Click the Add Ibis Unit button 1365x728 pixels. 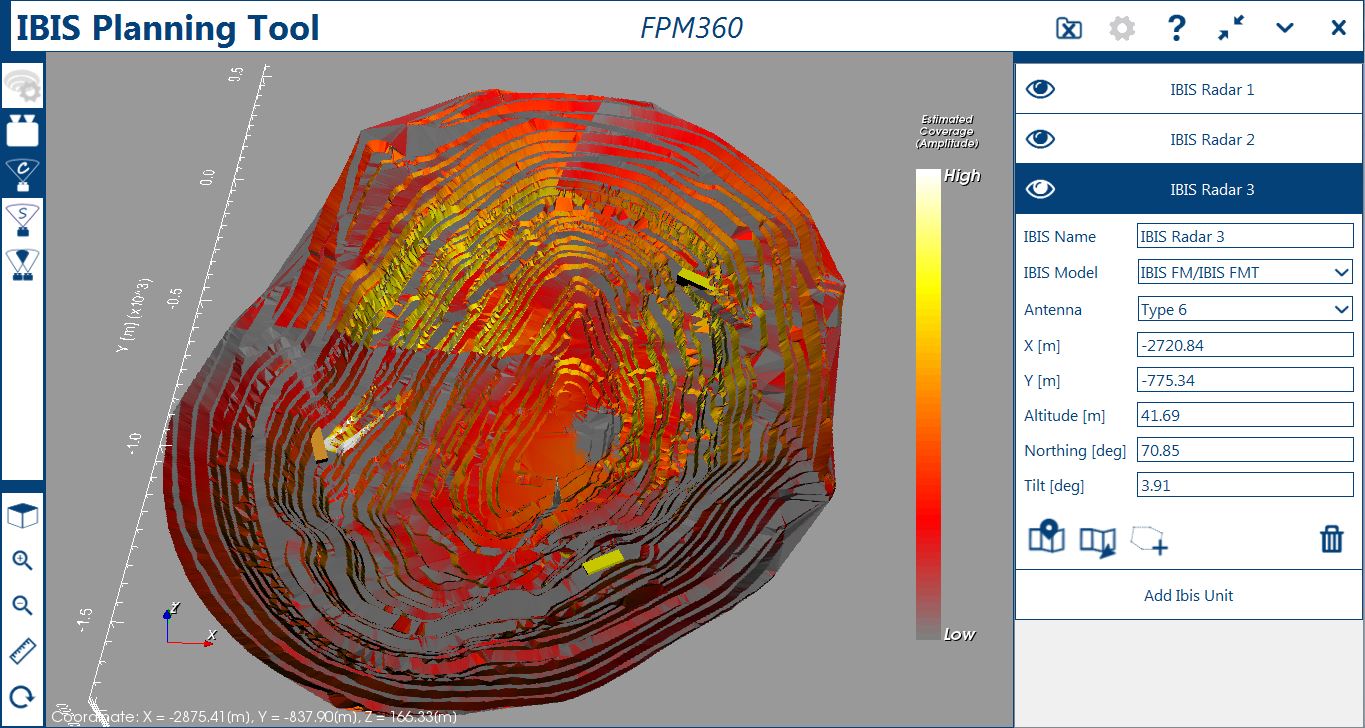pyautogui.click(x=1189, y=595)
